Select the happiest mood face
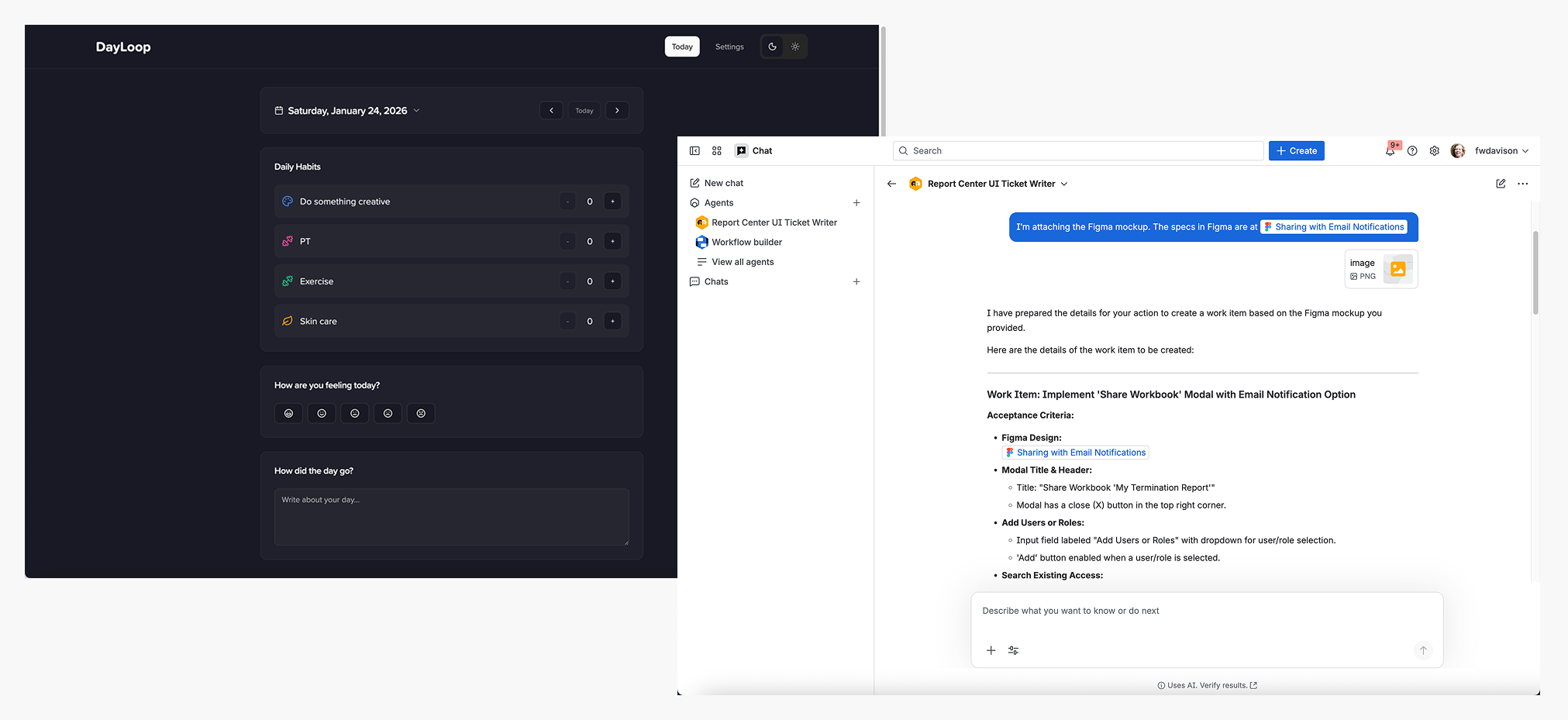 click(x=288, y=413)
